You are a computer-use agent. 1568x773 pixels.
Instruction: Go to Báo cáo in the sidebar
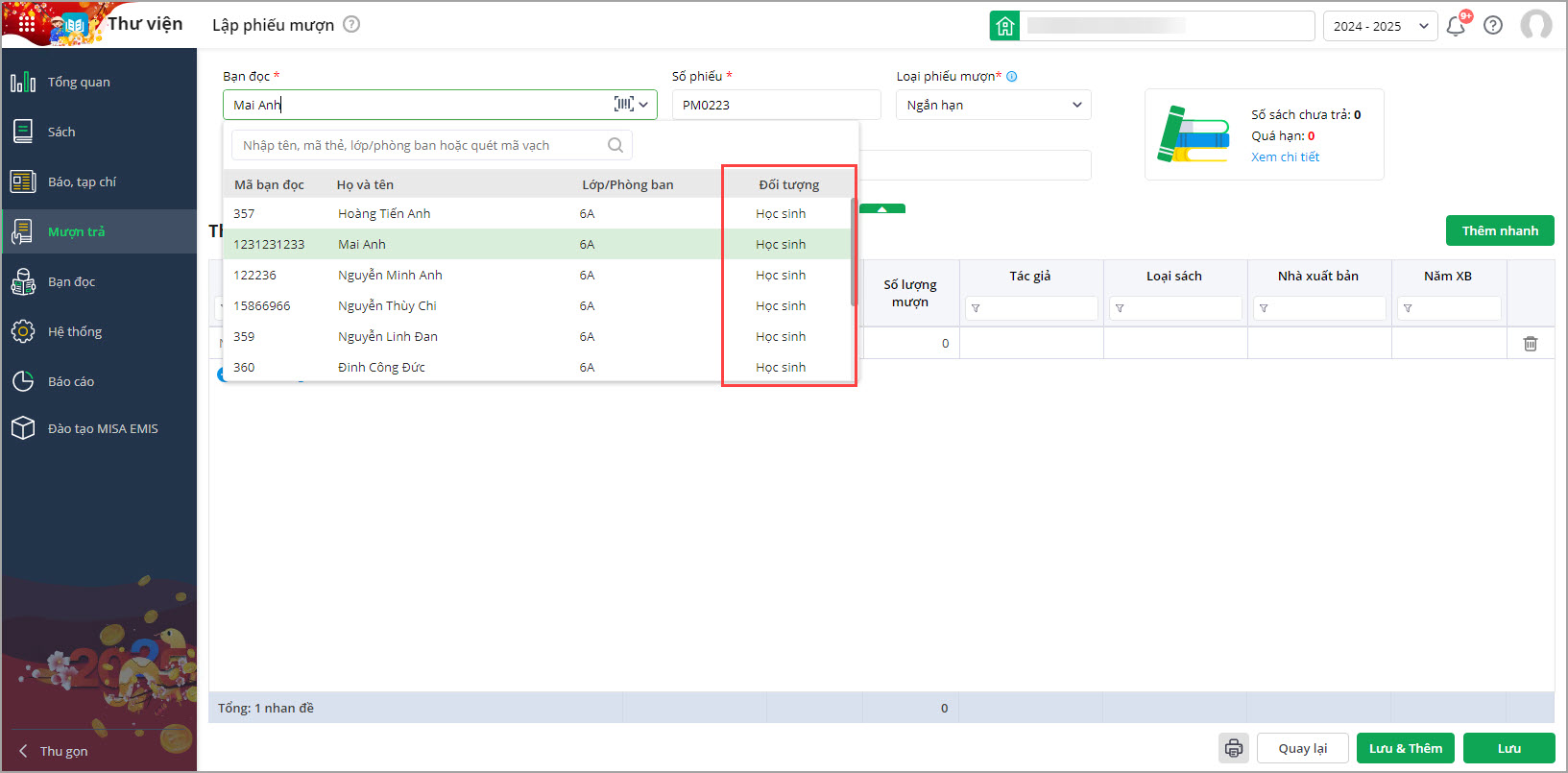click(71, 381)
